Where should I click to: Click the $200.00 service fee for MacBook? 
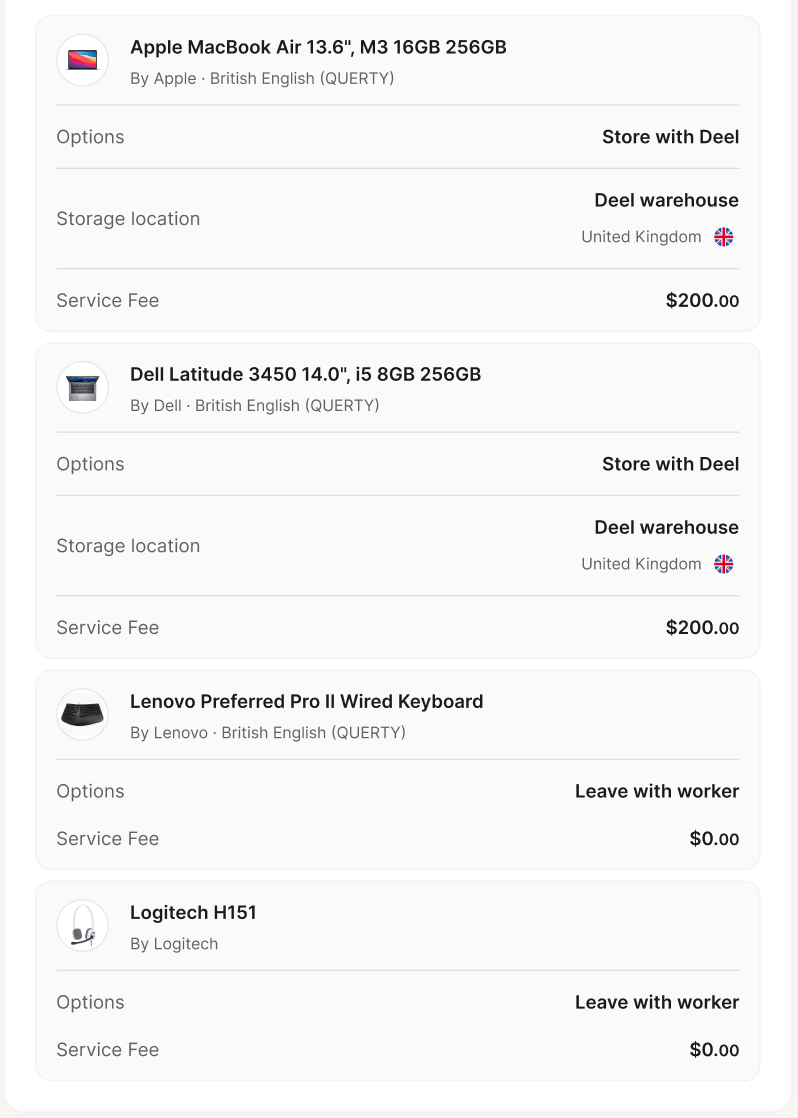702,301
